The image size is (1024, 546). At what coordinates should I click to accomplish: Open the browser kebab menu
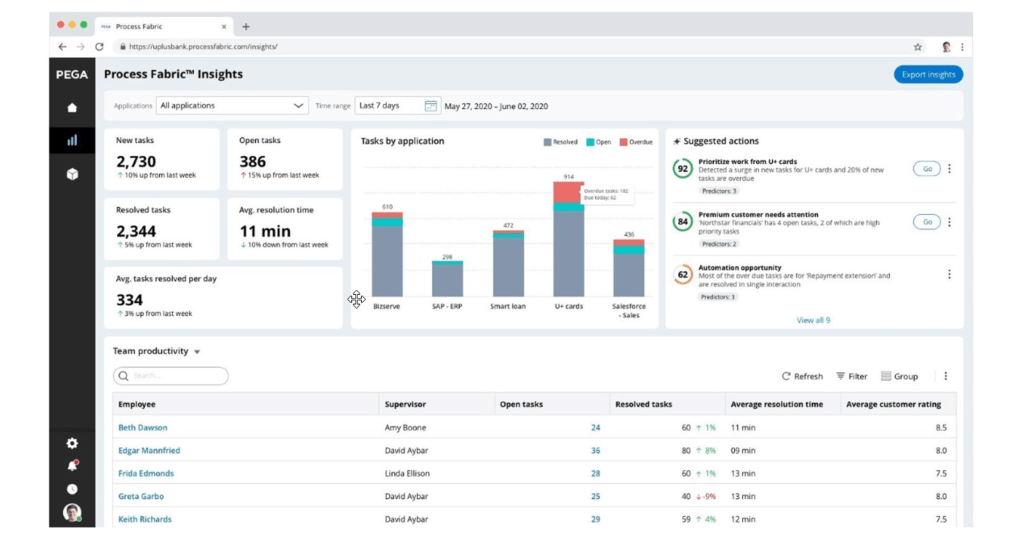click(x=962, y=47)
